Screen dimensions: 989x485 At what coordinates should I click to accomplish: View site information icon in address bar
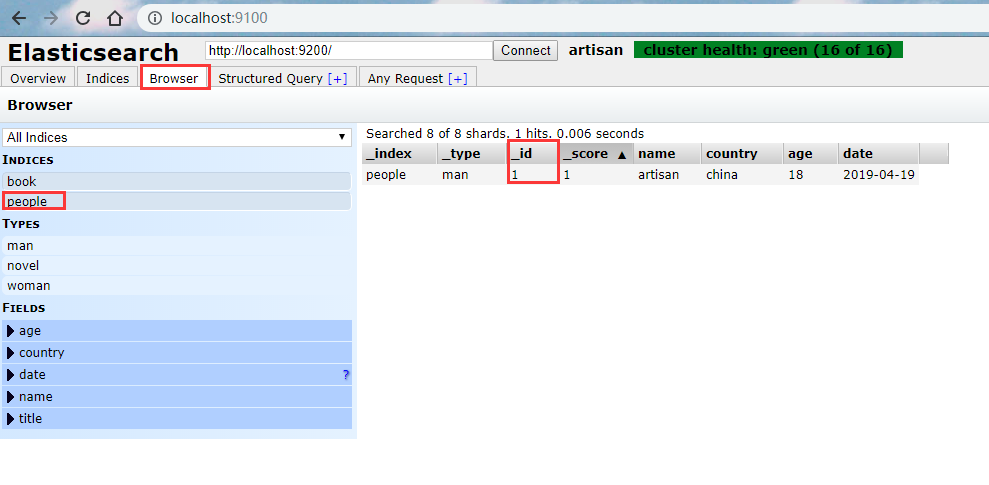point(155,18)
